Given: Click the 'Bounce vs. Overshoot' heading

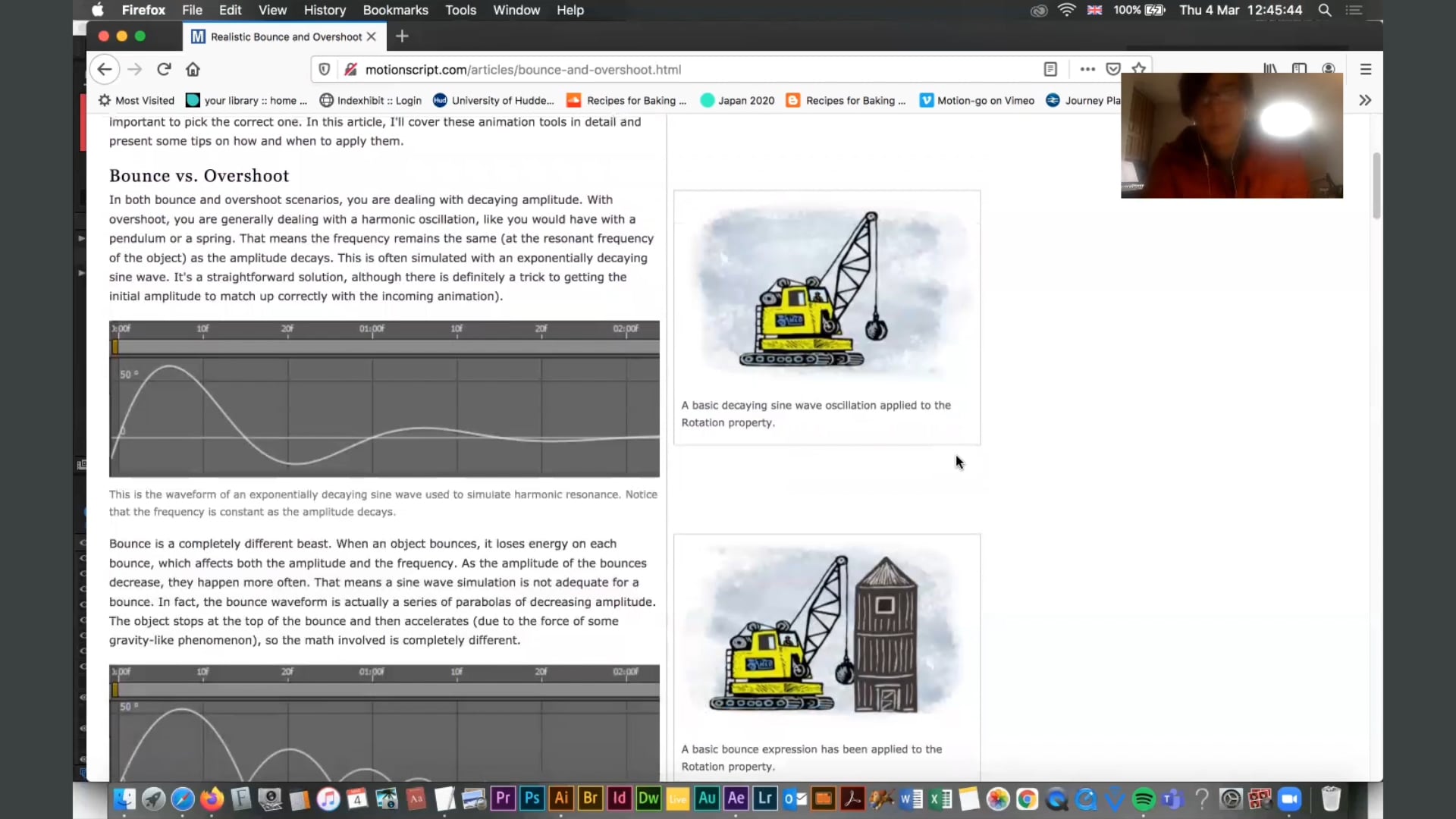Looking at the screenshot, I should (199, 176).
